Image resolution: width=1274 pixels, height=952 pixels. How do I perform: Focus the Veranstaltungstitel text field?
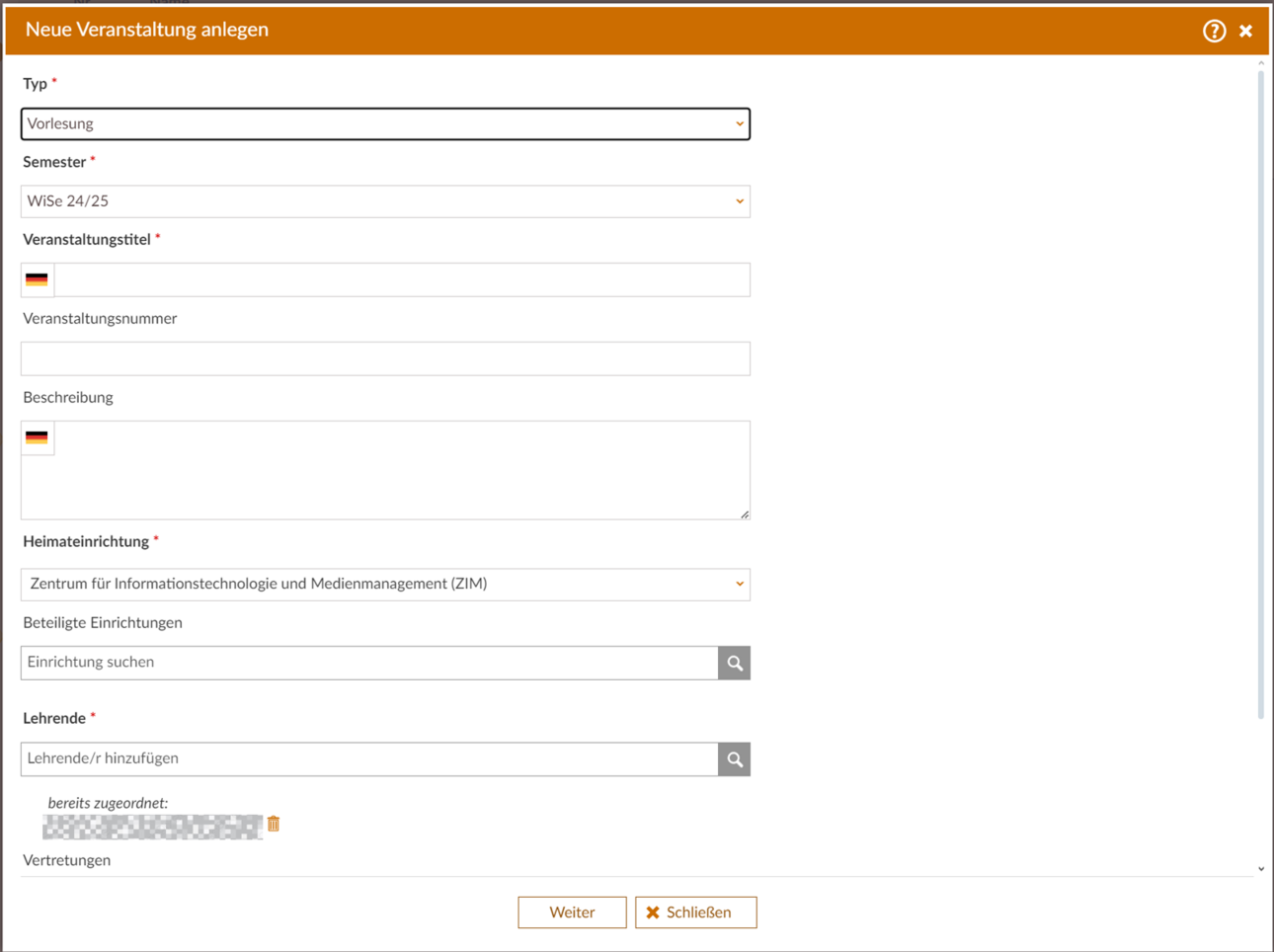pos(402,279)
